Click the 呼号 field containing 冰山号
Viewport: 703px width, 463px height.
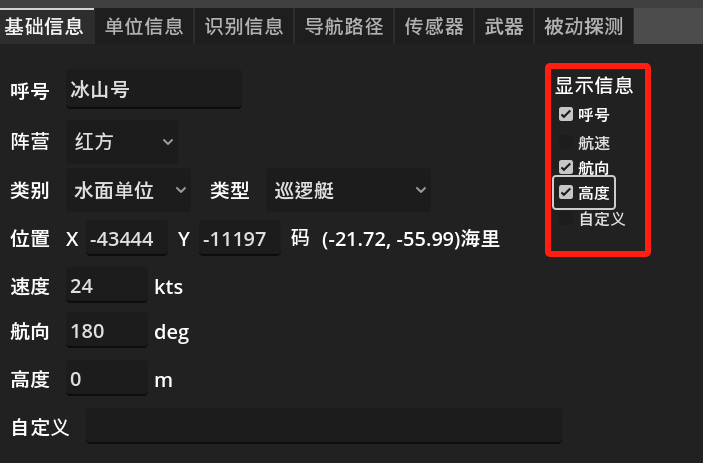154,89
